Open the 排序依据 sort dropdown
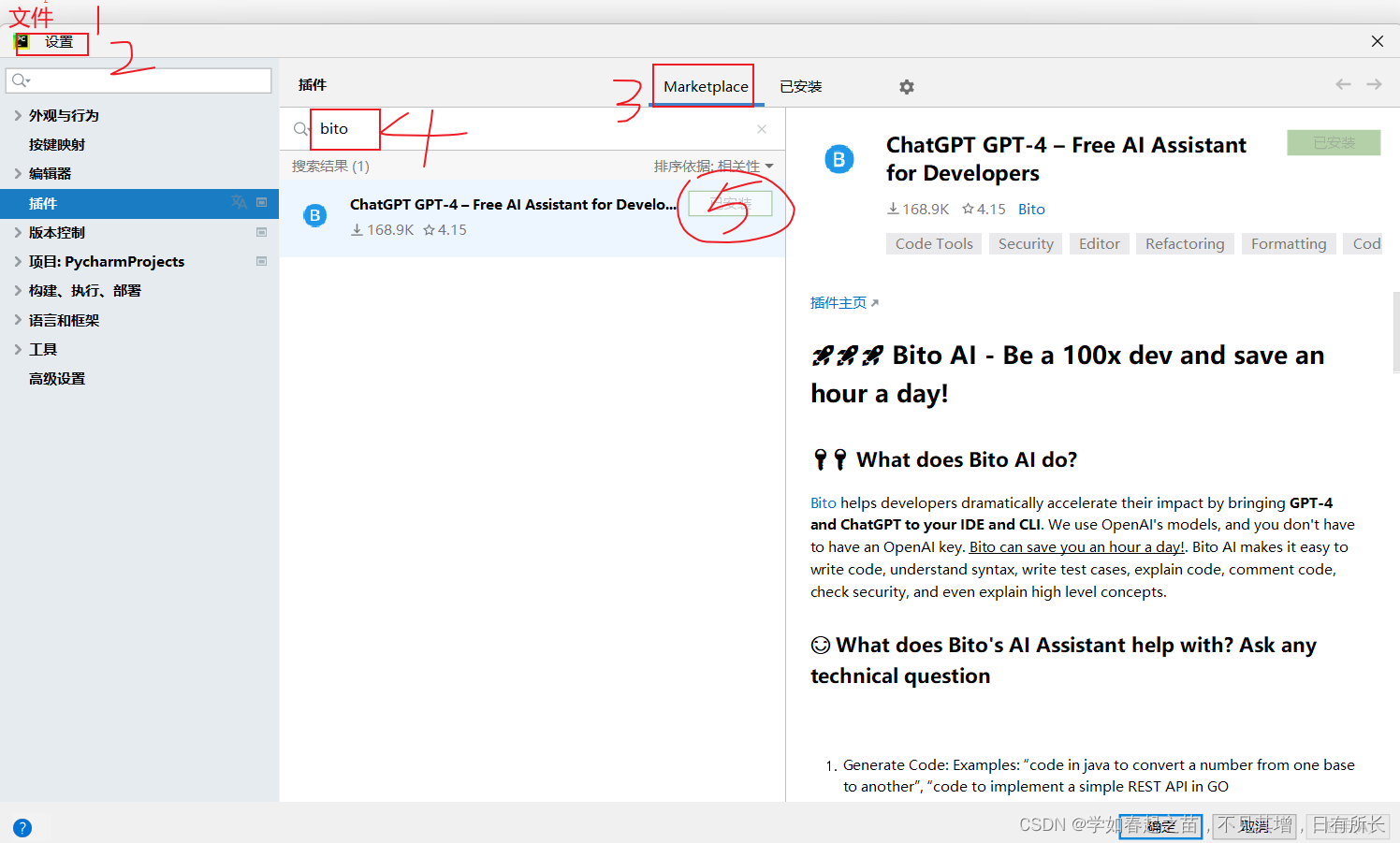The height and width of the screenshot is (843, 1400). [x=714, y=166]
